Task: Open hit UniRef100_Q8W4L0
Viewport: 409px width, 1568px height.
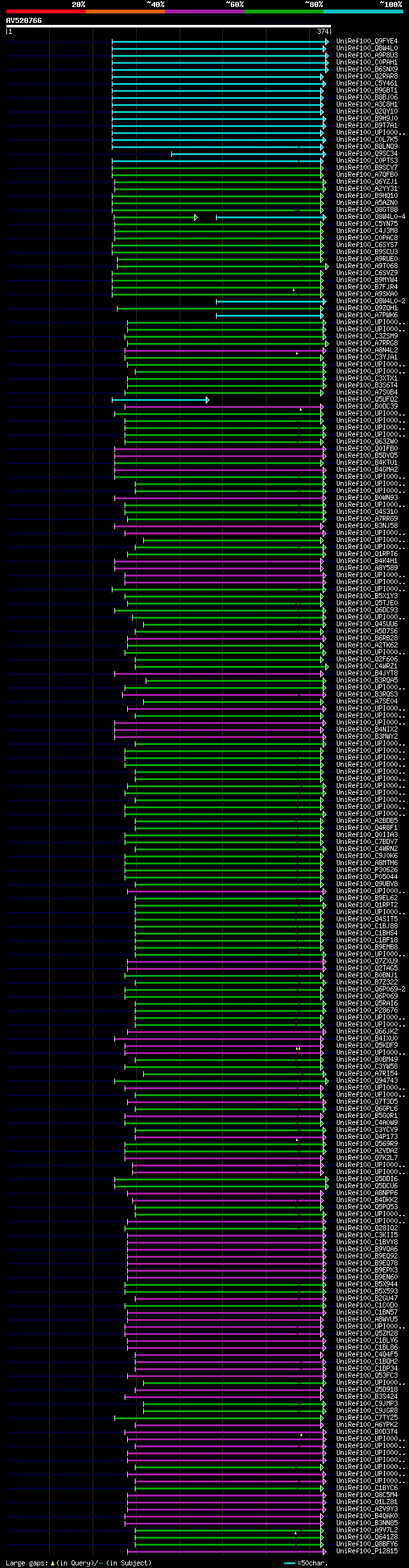Action: point(367,49)
